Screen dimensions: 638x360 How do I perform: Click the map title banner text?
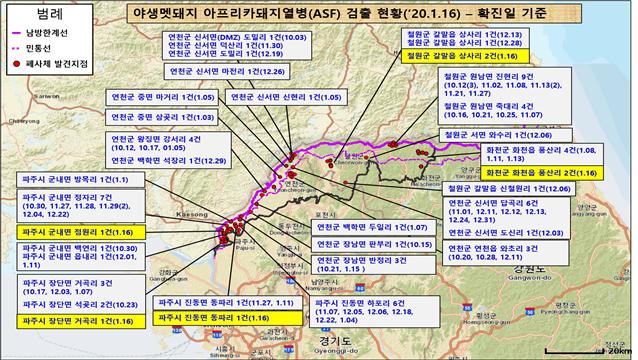pos(340,14)
